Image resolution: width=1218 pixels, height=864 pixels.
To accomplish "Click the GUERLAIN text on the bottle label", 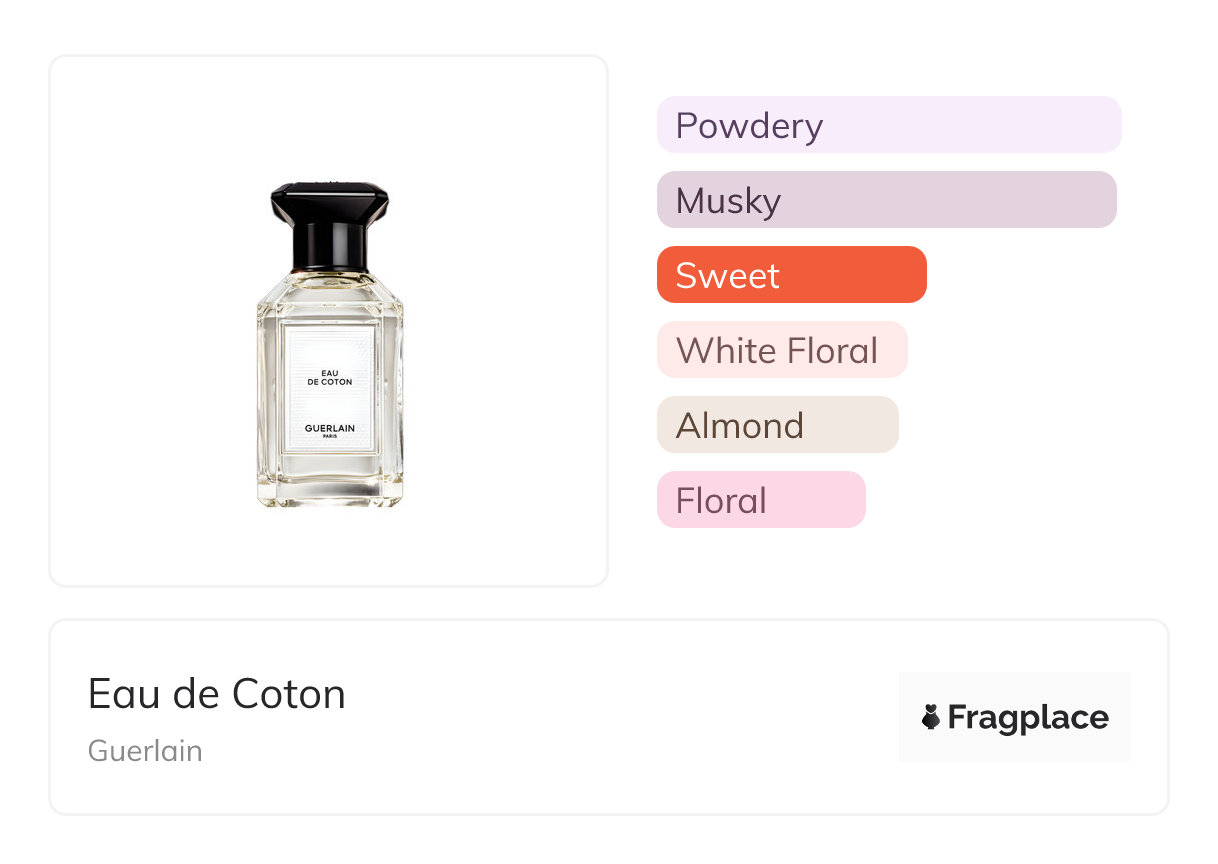I will pos(329,428).
